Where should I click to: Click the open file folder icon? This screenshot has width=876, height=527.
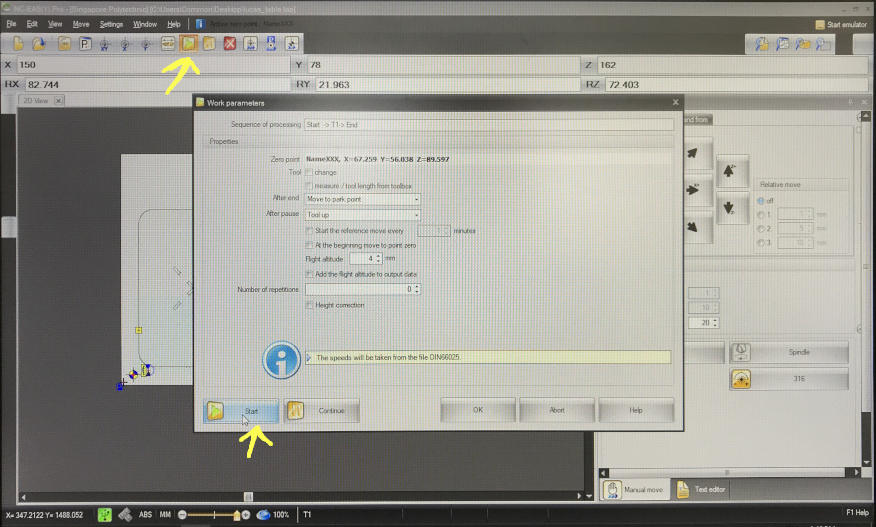point(39,43)
